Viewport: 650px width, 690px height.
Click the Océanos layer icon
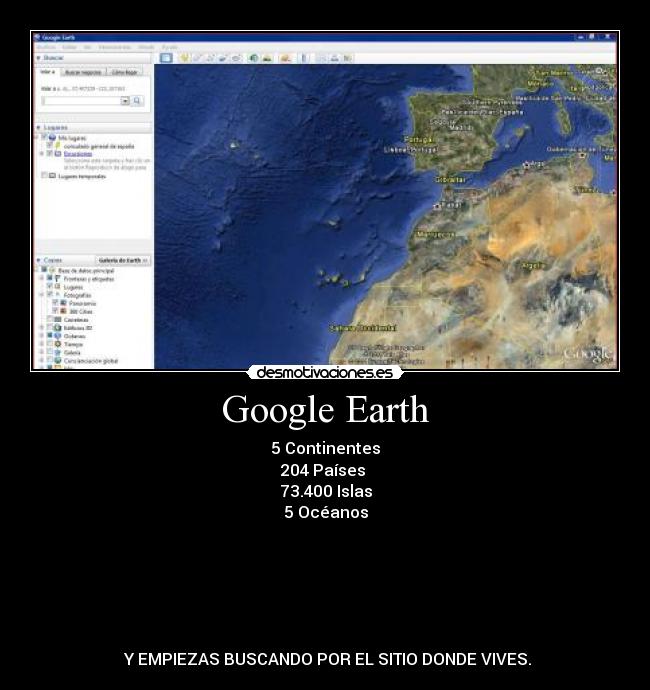pos(58,336)
